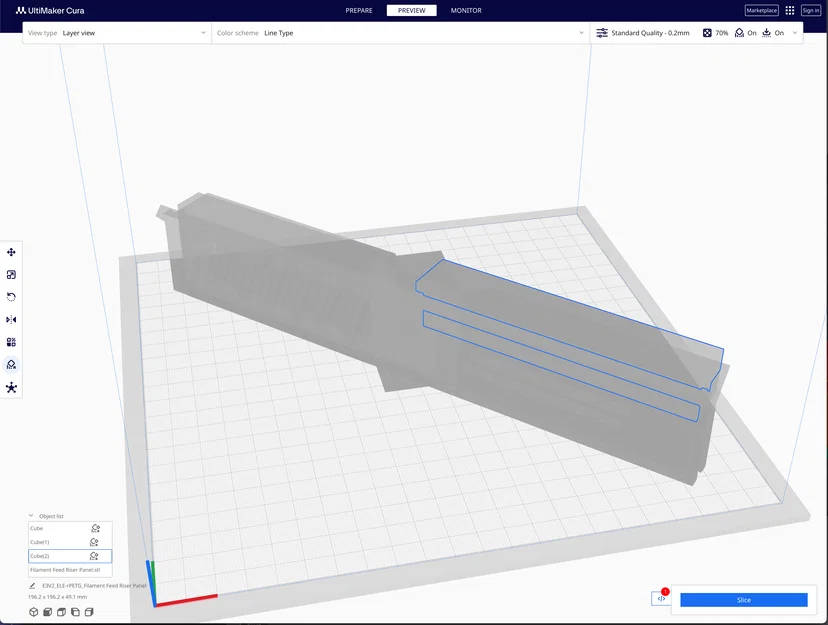Open the Ultimaker apps grid icon
Viewport: 828px width, 625px height.
pyautogui.click(x=790, y=11)
